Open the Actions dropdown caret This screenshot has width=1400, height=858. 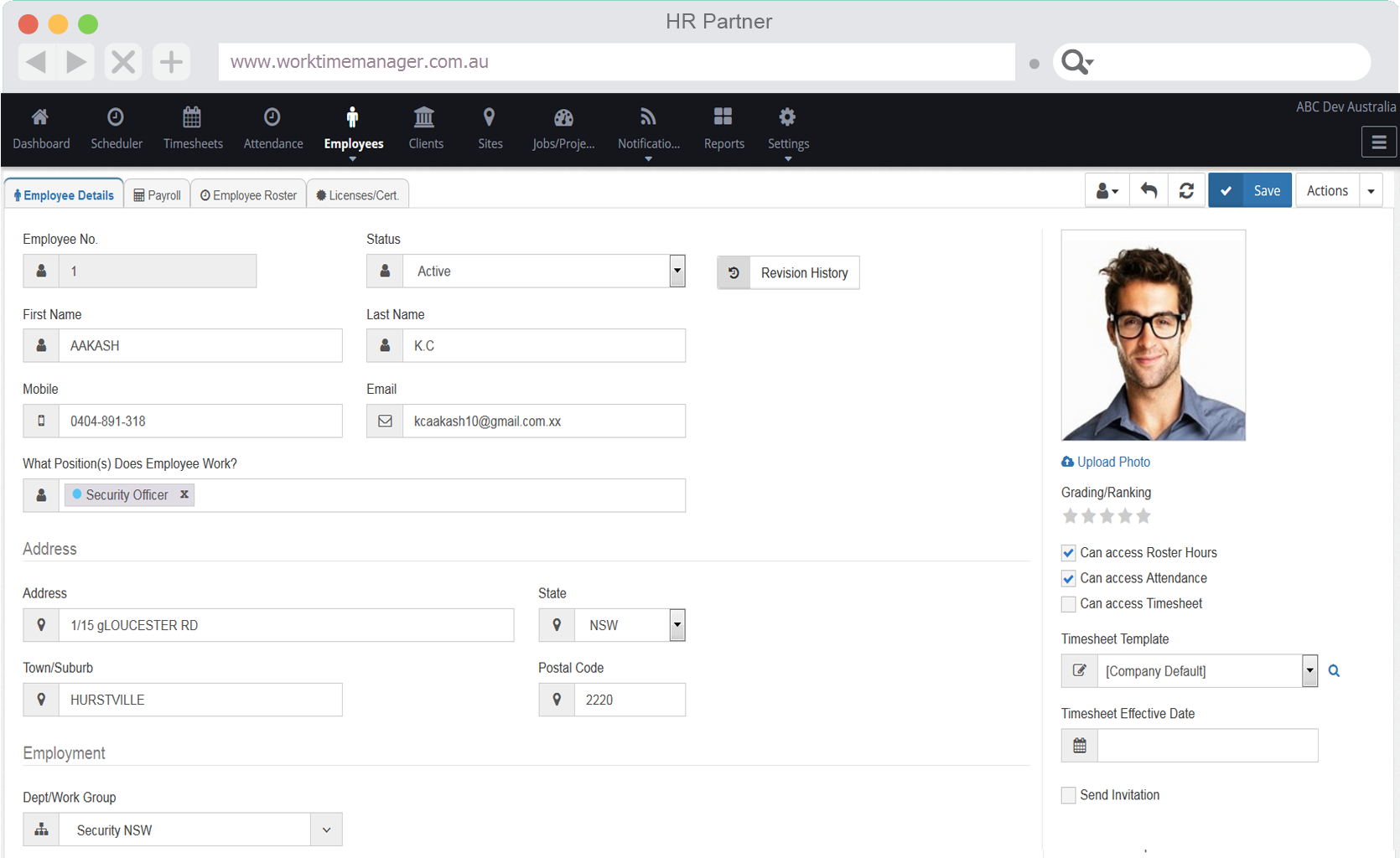(1371, 190)
